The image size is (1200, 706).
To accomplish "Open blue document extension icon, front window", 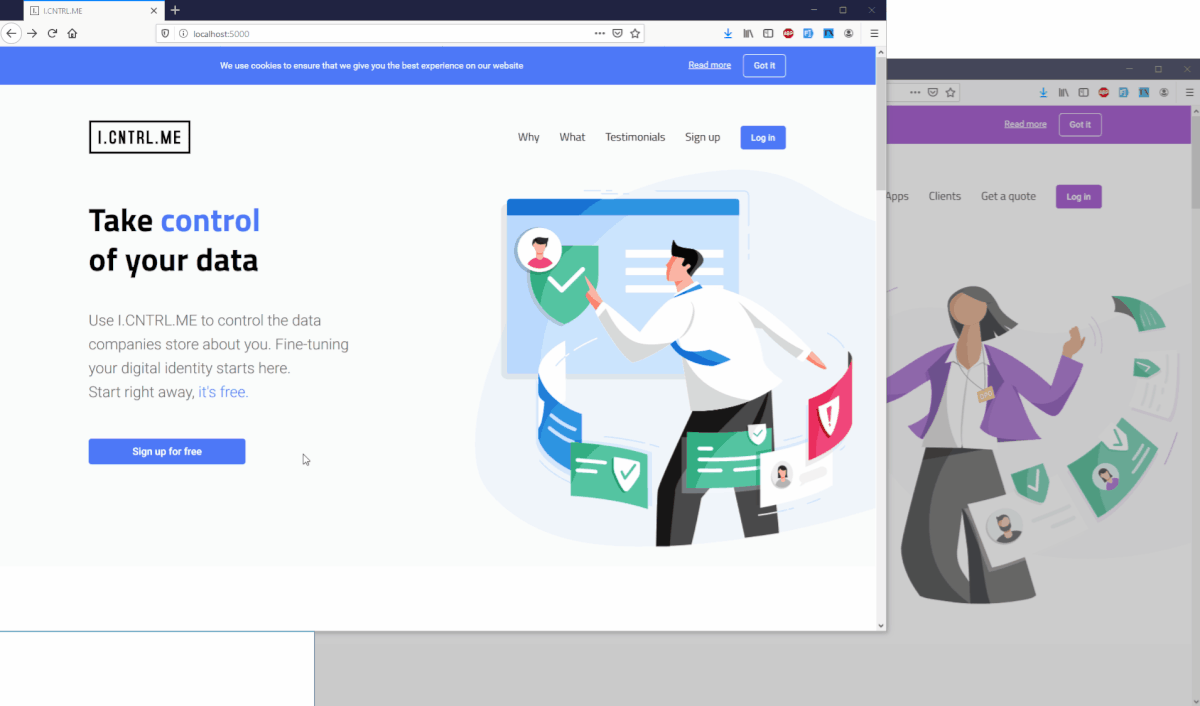I will click(808, 33).
